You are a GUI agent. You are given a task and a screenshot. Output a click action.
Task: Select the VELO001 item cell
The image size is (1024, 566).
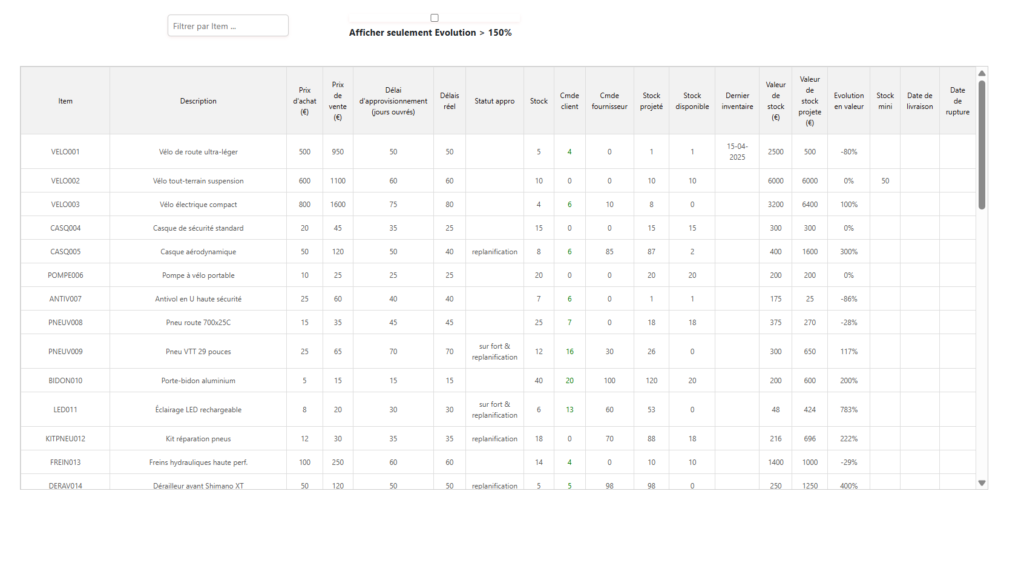(65, 152)
